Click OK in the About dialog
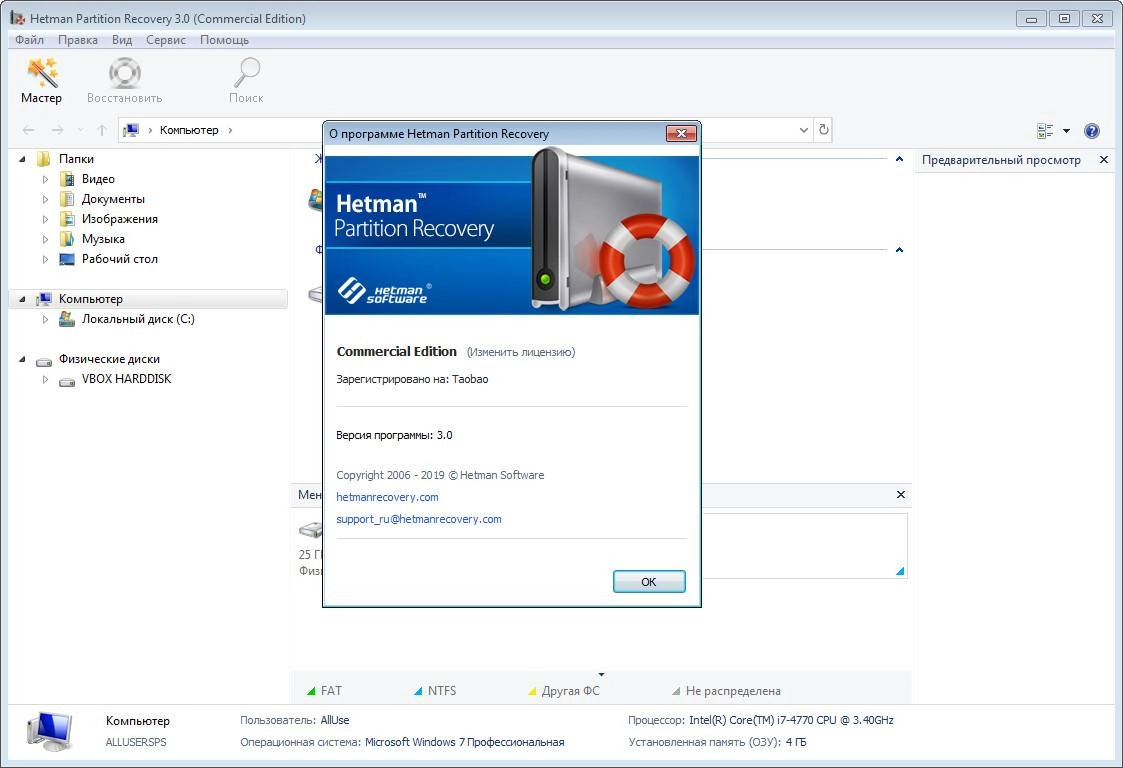 [x=649, y=582]
